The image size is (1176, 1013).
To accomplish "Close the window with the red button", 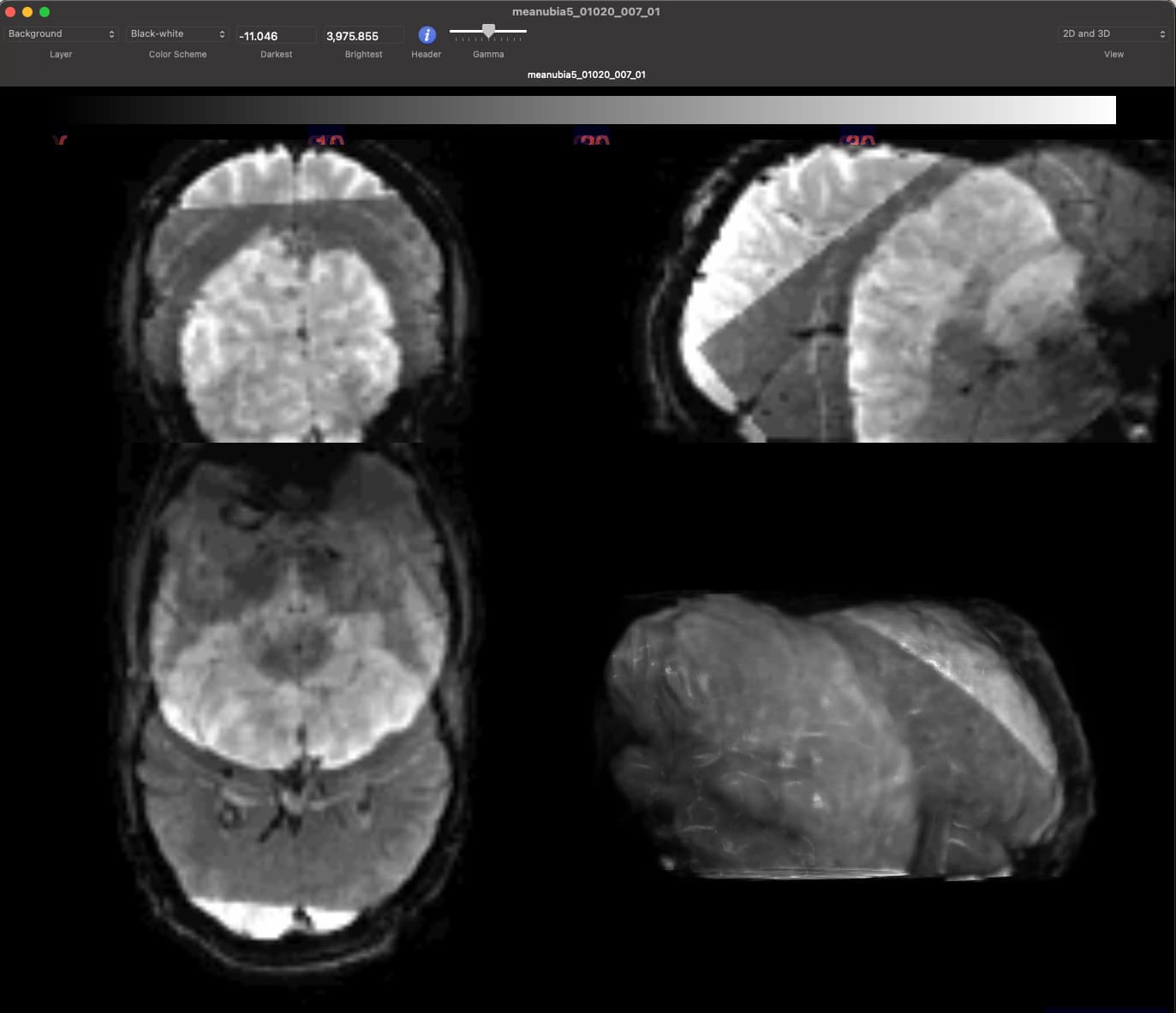I will 10,12.
